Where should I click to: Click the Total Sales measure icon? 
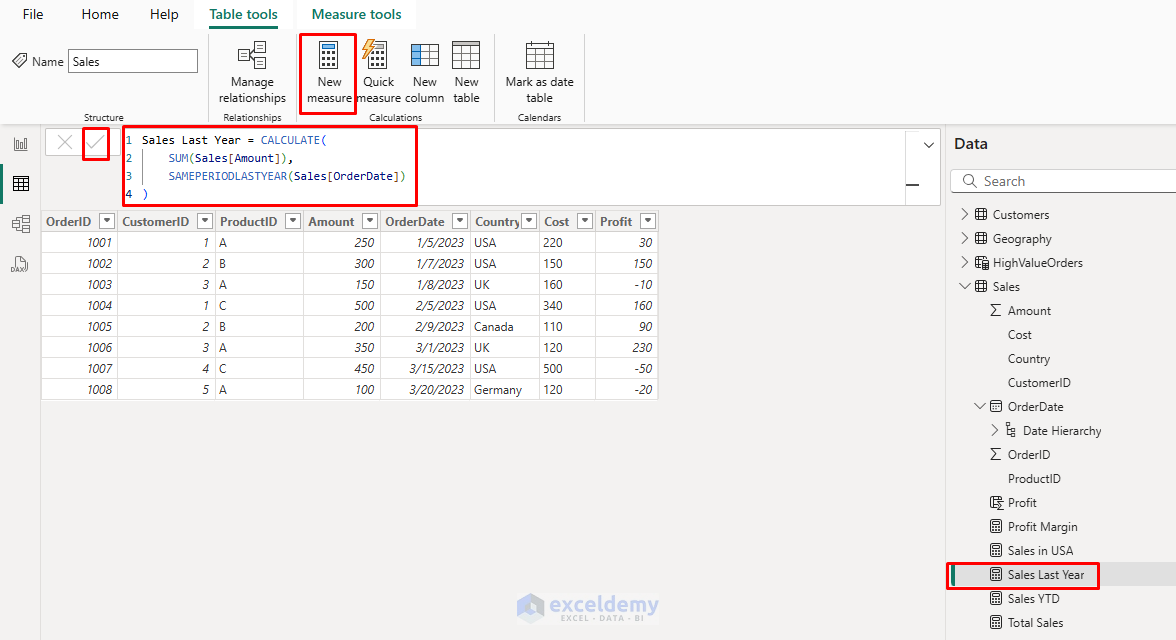point(996,623)
